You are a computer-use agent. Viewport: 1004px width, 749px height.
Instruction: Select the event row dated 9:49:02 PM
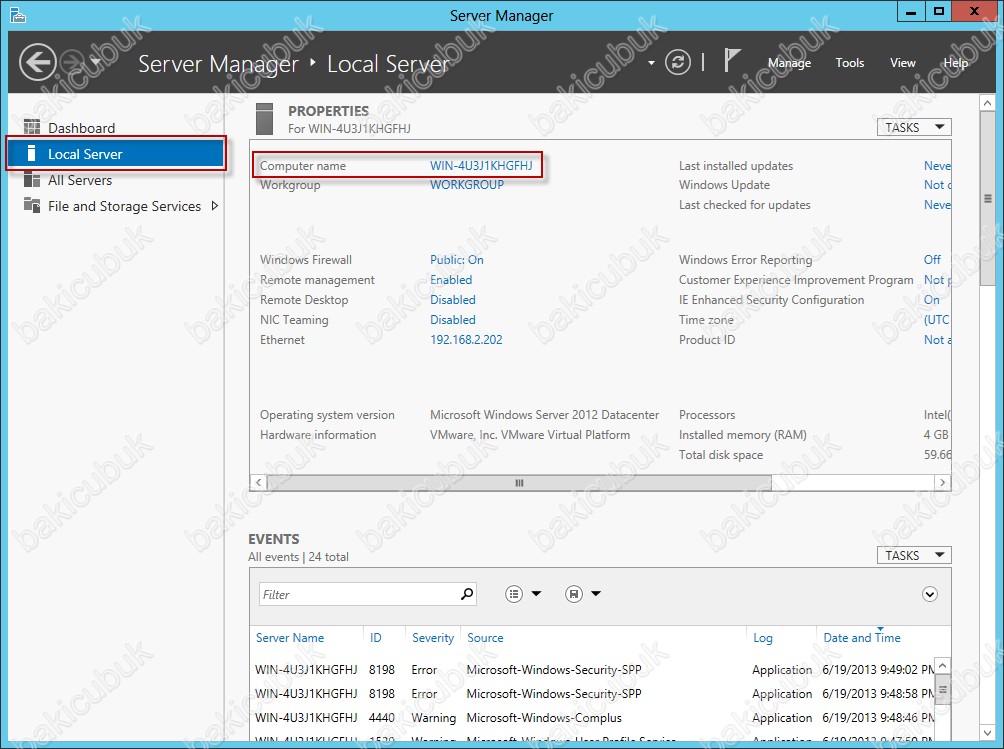pyautogui.click(x=594, y=670)
